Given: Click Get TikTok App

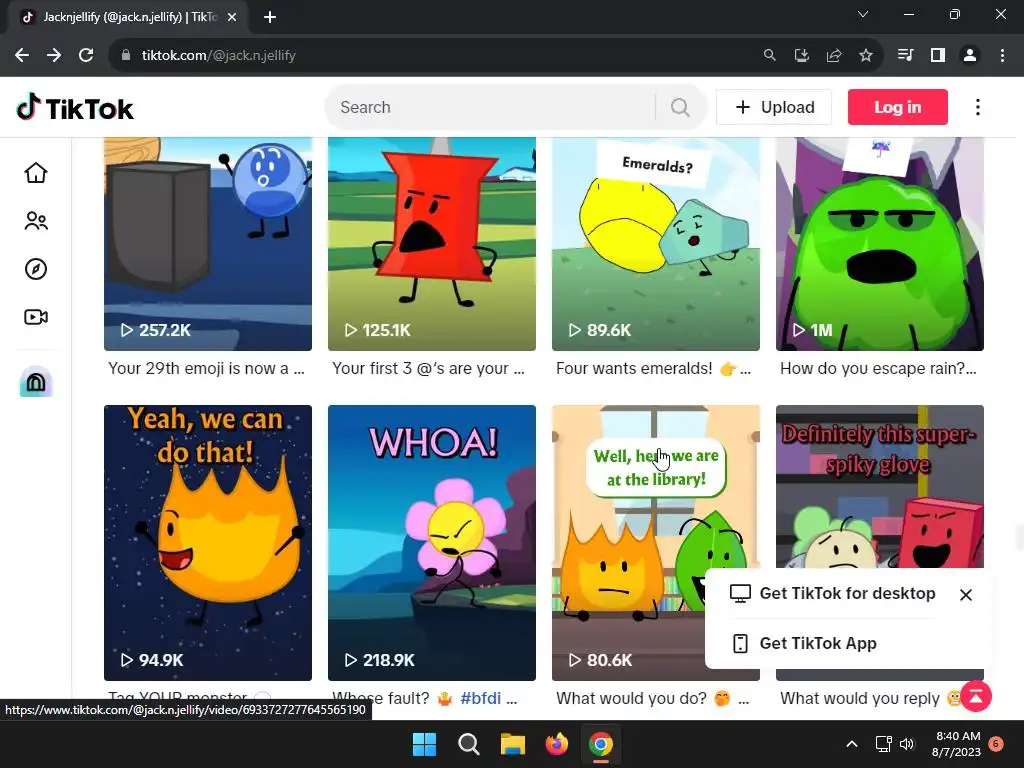Looking at the screenshot, I should [805, 643].
